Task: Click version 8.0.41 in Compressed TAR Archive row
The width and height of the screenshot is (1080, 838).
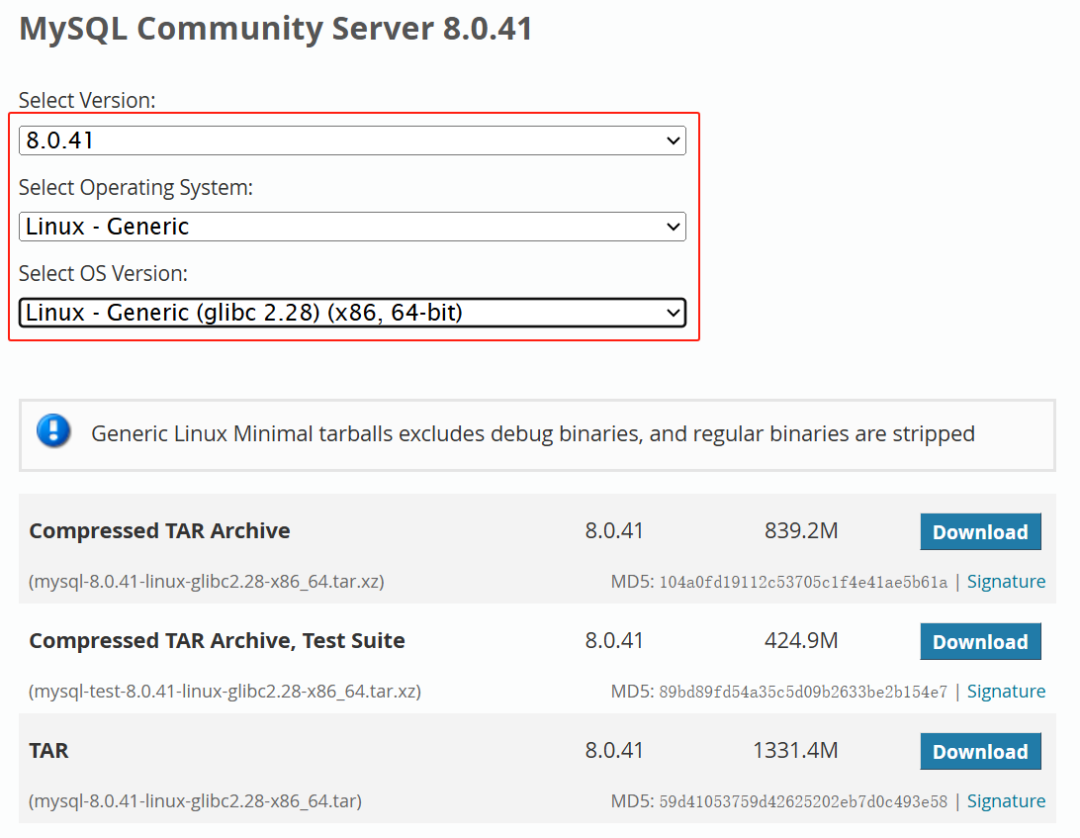Action: [x=614, y=531]
